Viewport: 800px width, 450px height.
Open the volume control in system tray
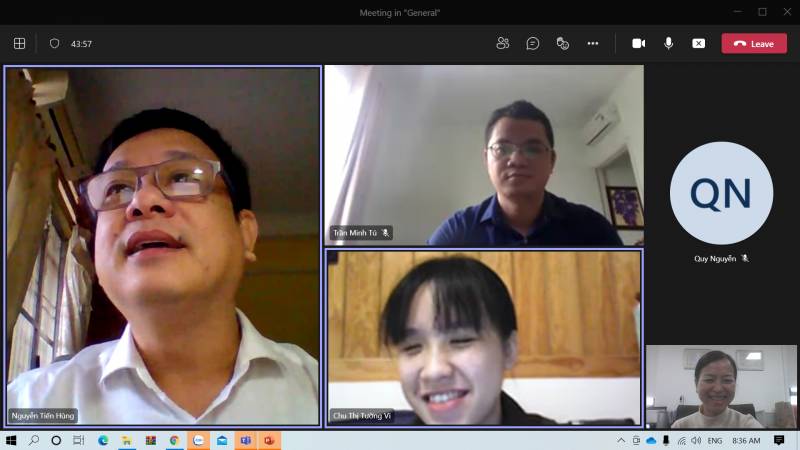[x=696, y=440]
